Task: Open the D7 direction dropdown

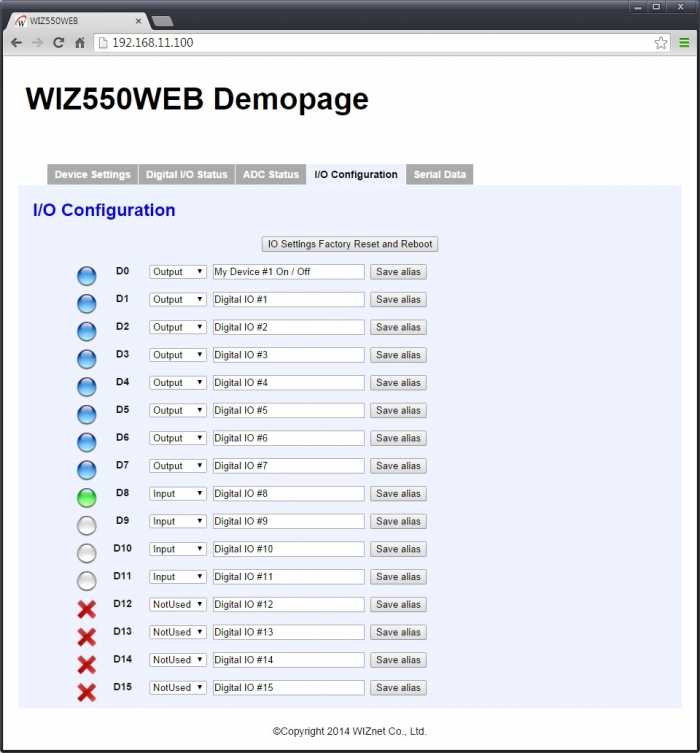Action: pyautogui.click(x=178, y=466)
